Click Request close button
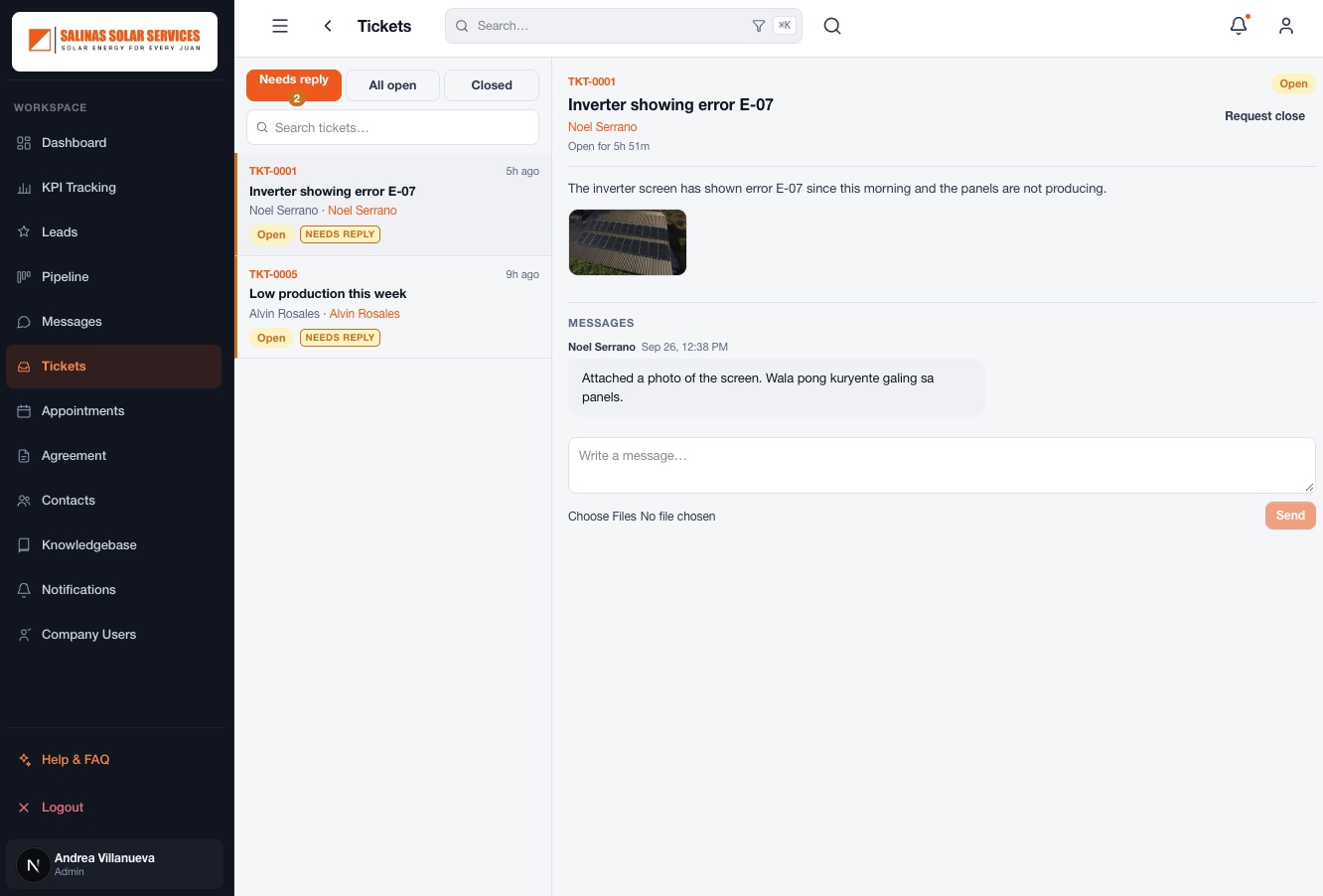The image size is (1323, 896). coord(1264,116)
